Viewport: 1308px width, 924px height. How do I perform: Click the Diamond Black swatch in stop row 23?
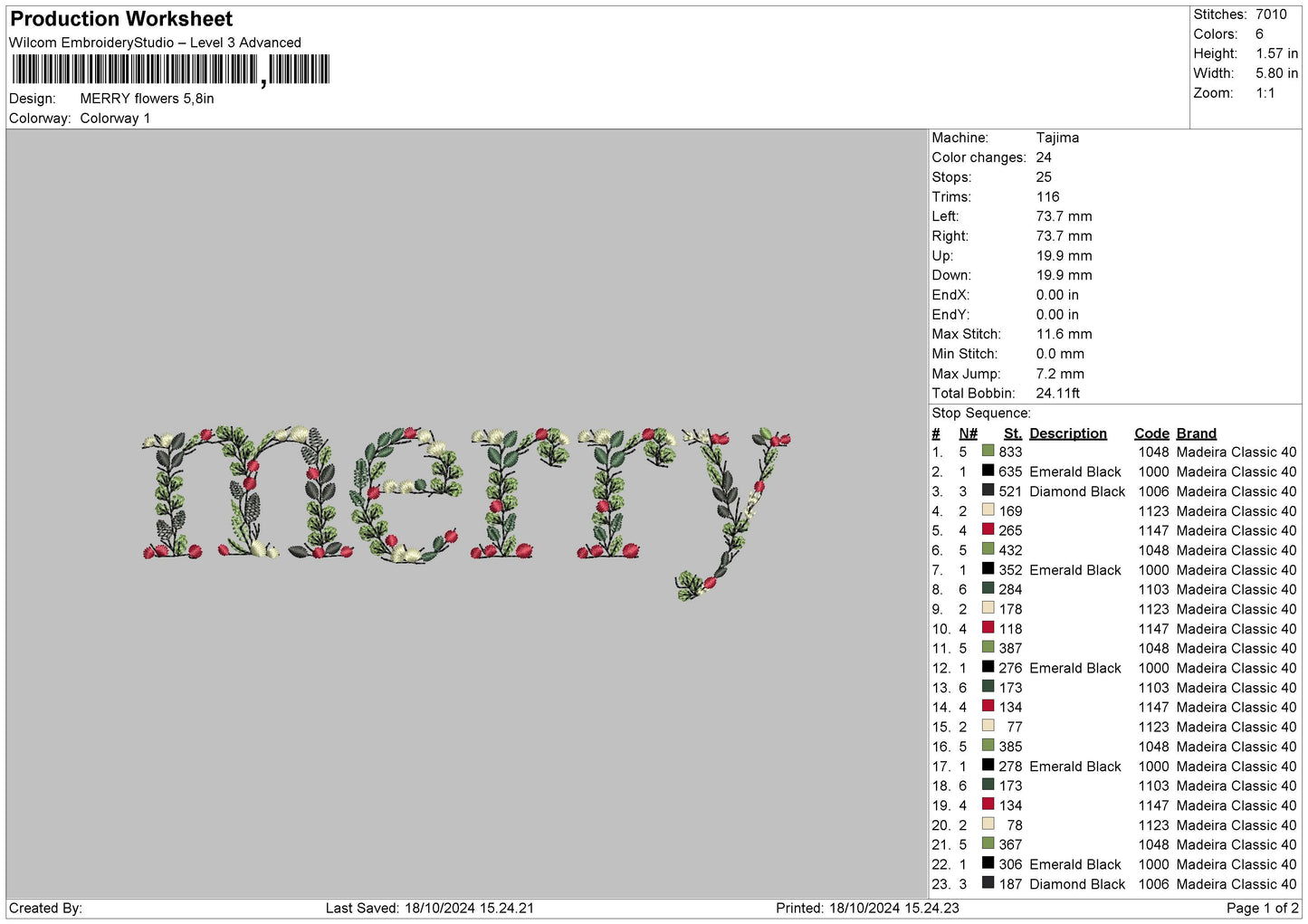(988, 882)
